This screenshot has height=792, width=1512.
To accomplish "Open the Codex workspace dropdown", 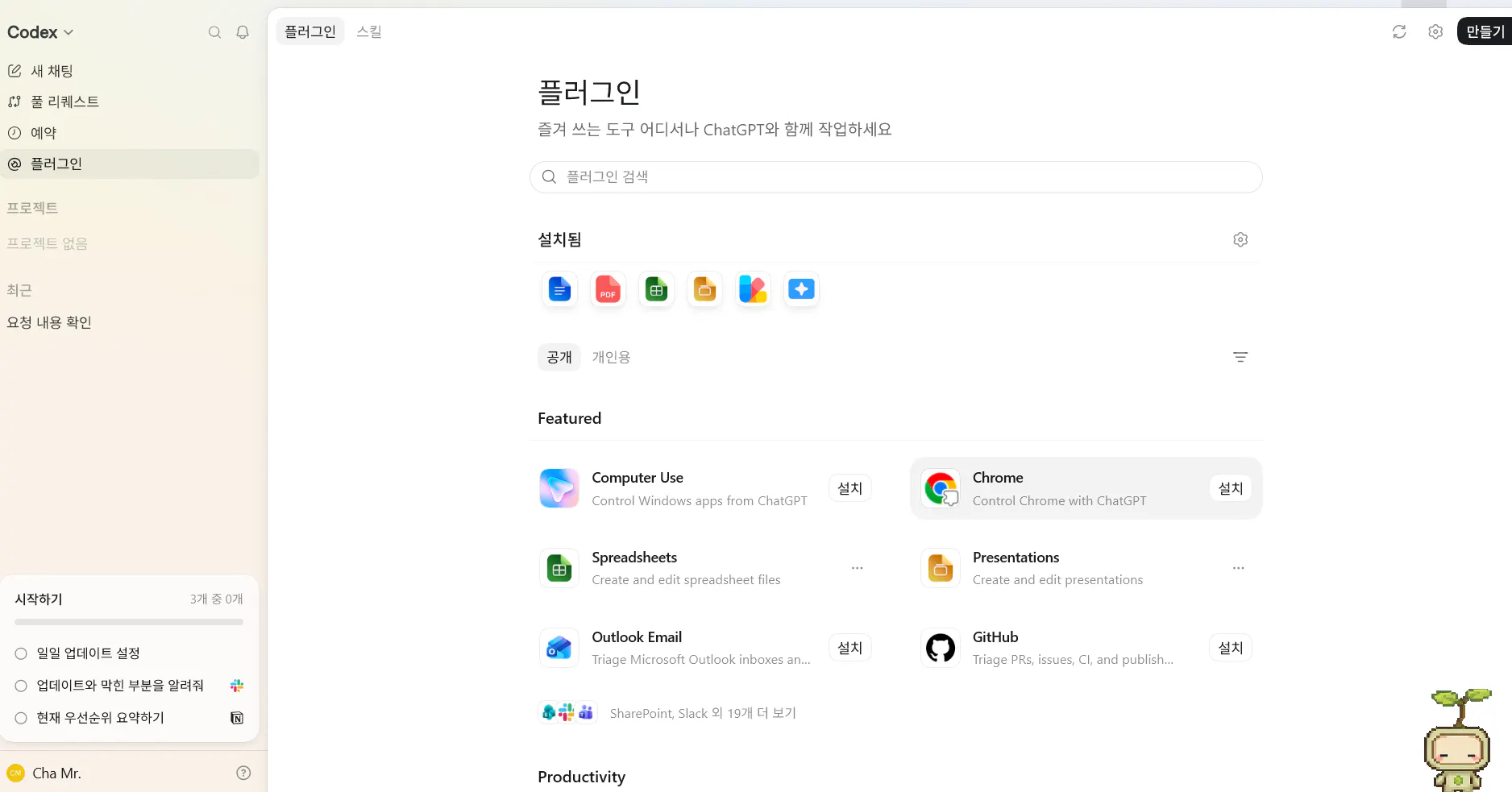I will tap(40, 32).
